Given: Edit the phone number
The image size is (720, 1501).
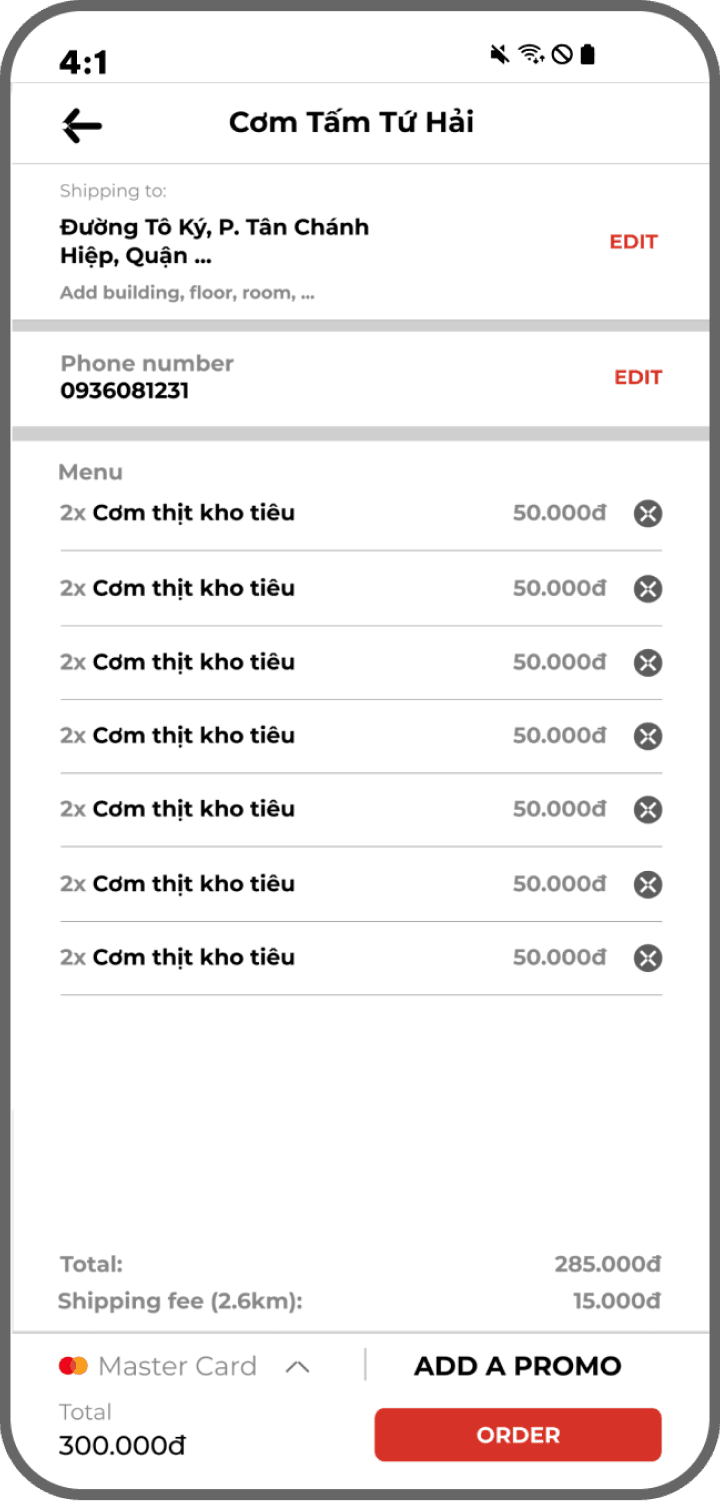Looking at the screenshot, I should tap(637, 377).
